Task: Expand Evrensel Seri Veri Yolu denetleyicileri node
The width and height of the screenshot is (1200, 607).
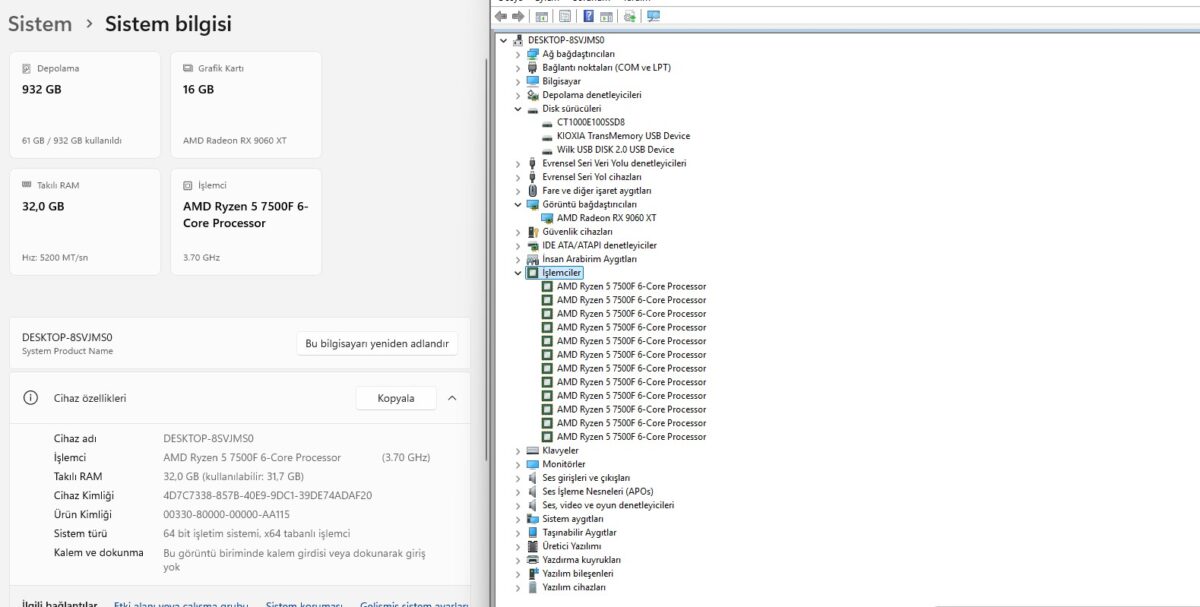Action: point(518,163)
